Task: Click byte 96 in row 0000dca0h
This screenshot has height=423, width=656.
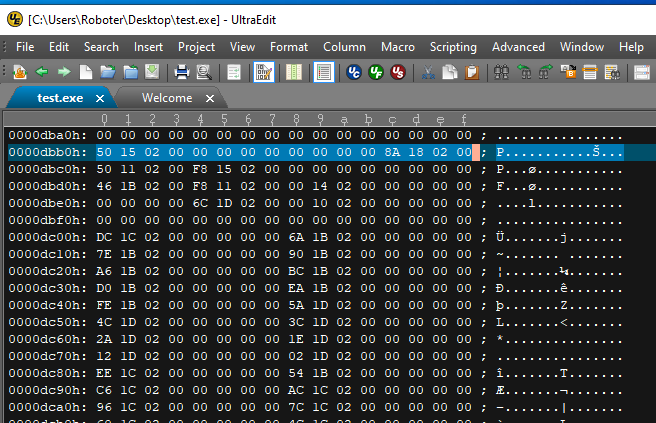Action: pos(104,407)
